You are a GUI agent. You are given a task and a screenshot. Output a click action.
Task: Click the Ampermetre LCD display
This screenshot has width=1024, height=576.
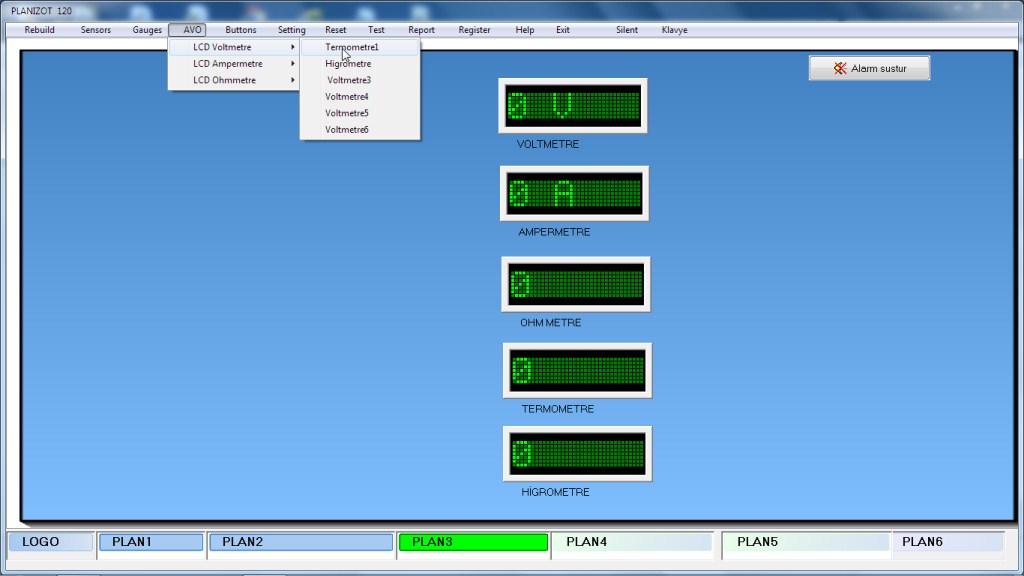(x=574, y=193)
